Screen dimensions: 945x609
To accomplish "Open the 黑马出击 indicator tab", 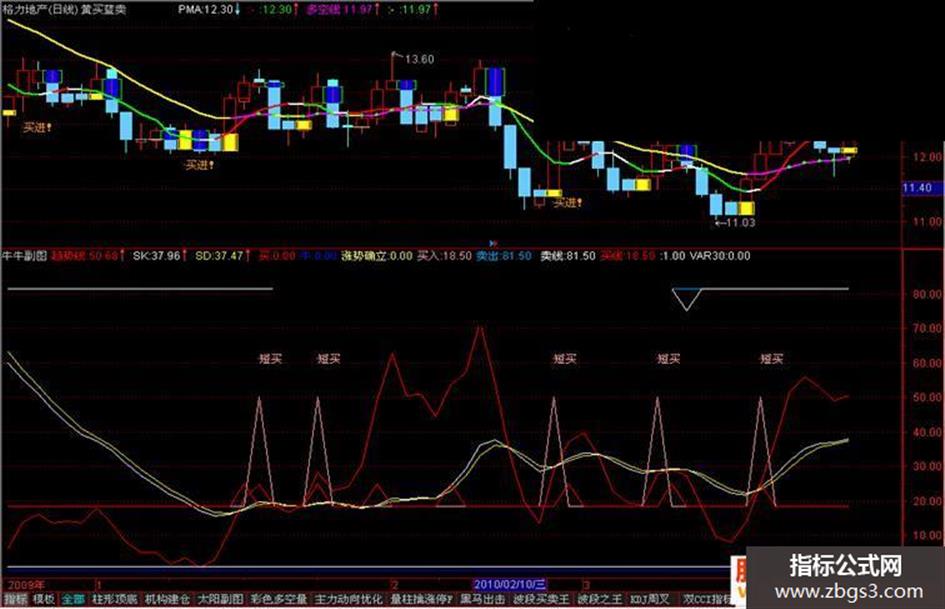I will point(482,599).
